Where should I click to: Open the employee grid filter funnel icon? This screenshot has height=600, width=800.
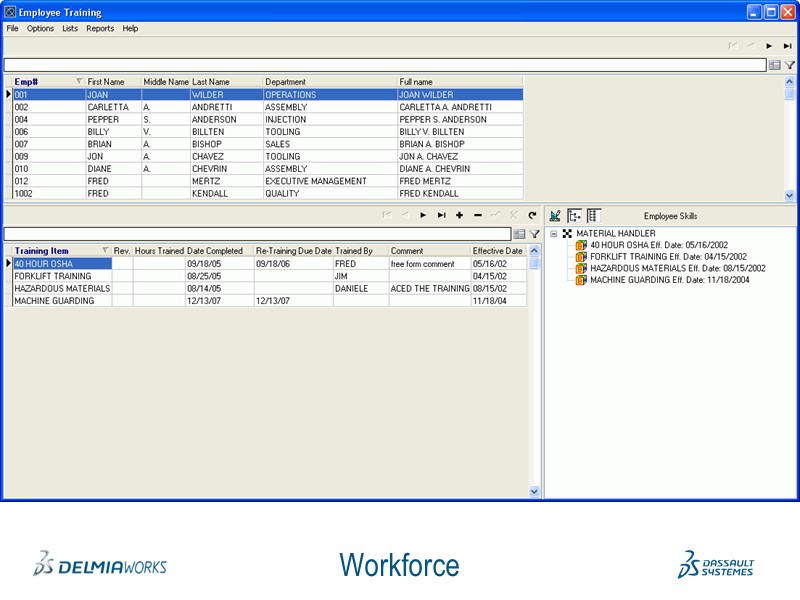789,64
